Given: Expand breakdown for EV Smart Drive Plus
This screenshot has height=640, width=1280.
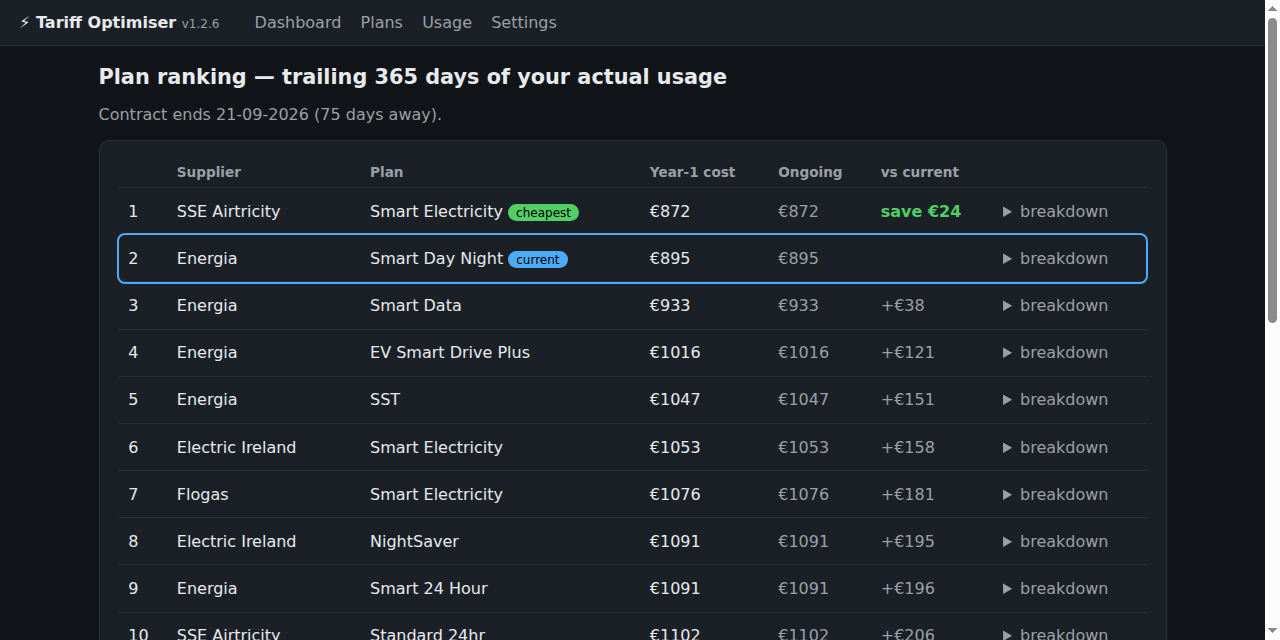Looking at the screenshot, I should click(1055, 352).
